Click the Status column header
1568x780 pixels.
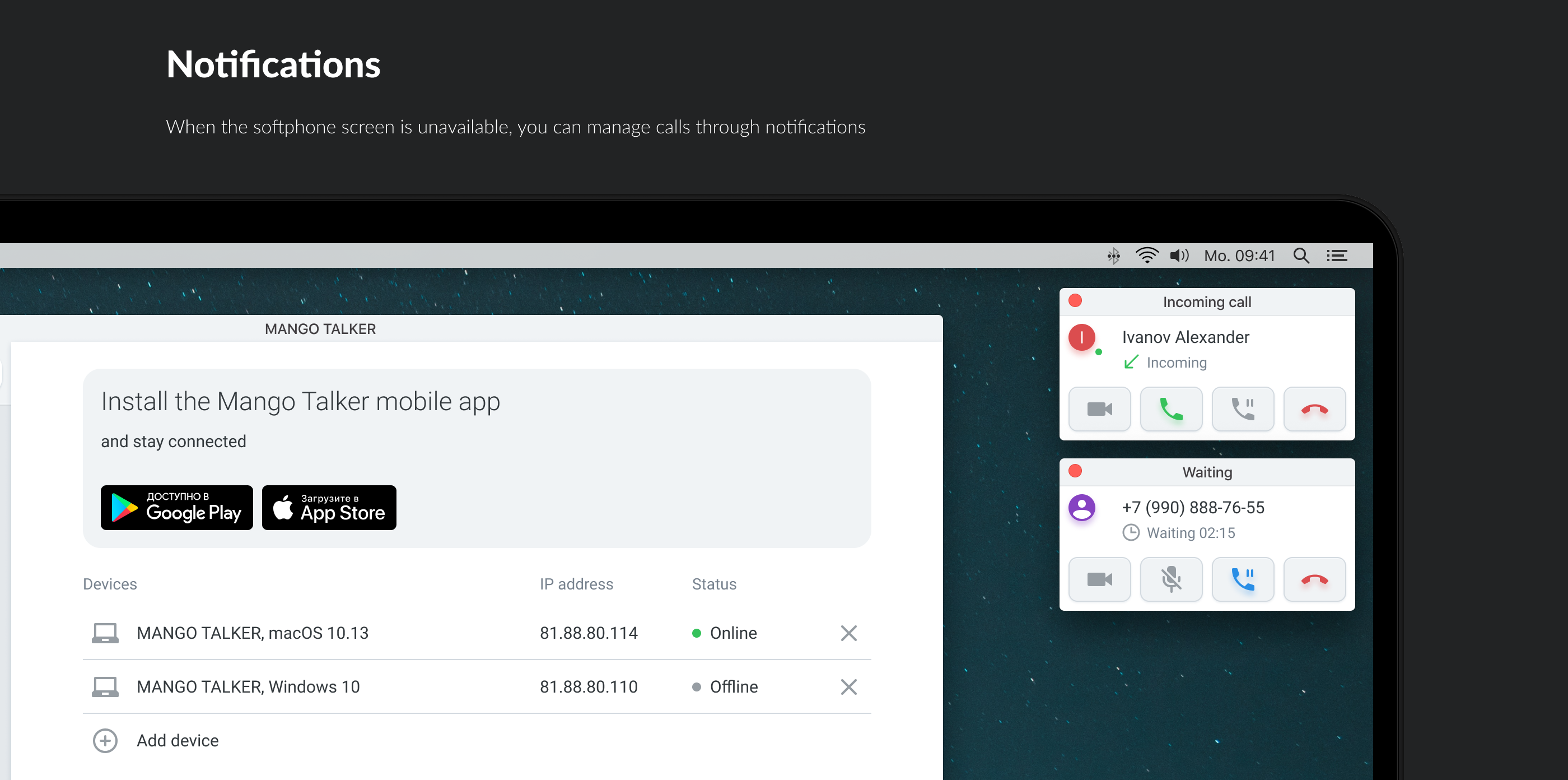714,584
